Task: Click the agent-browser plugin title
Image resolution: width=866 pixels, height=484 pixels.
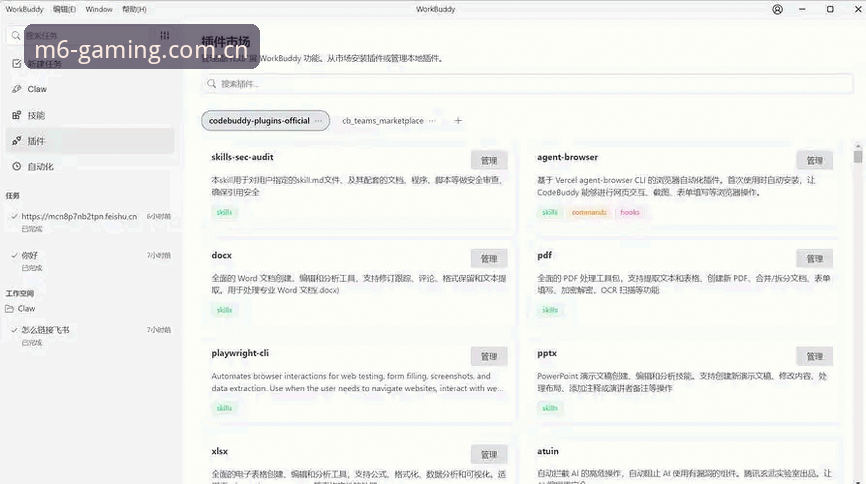Action: point(567,157)
